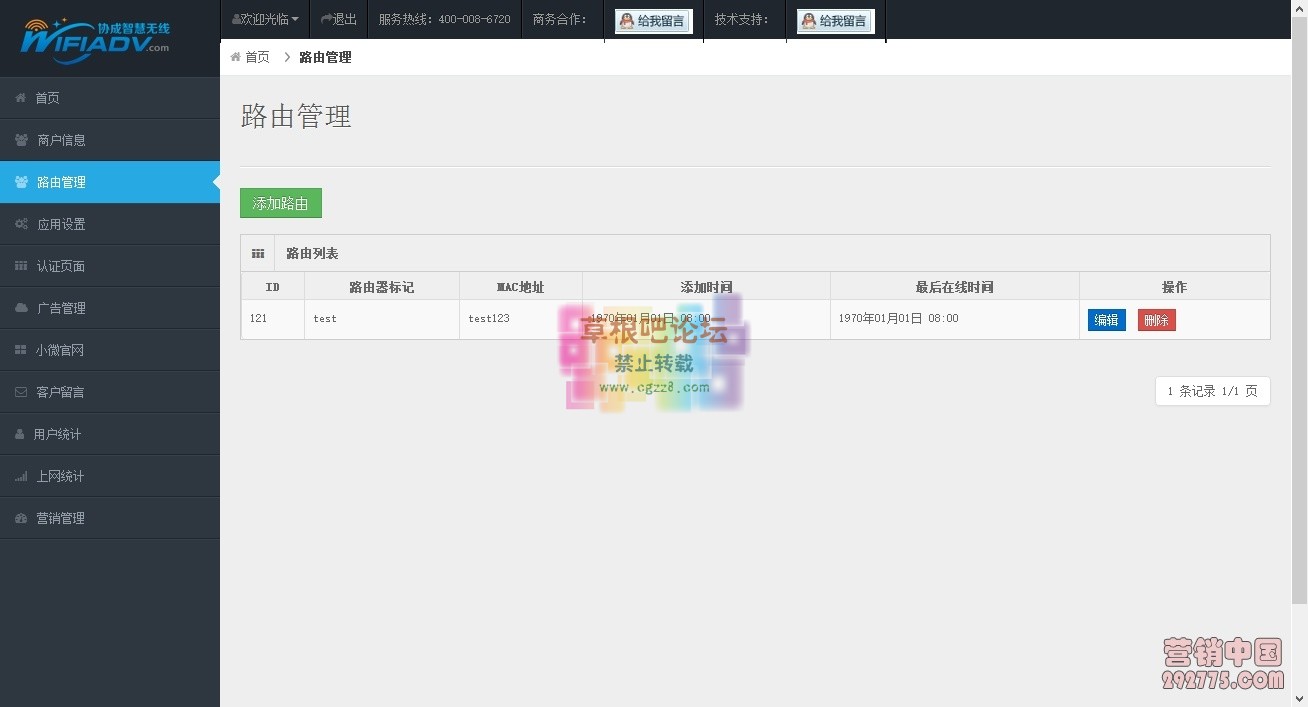The image size is (1308, 707).
Task: Select the 用户统计 user icon
Action: click(22, 433)
